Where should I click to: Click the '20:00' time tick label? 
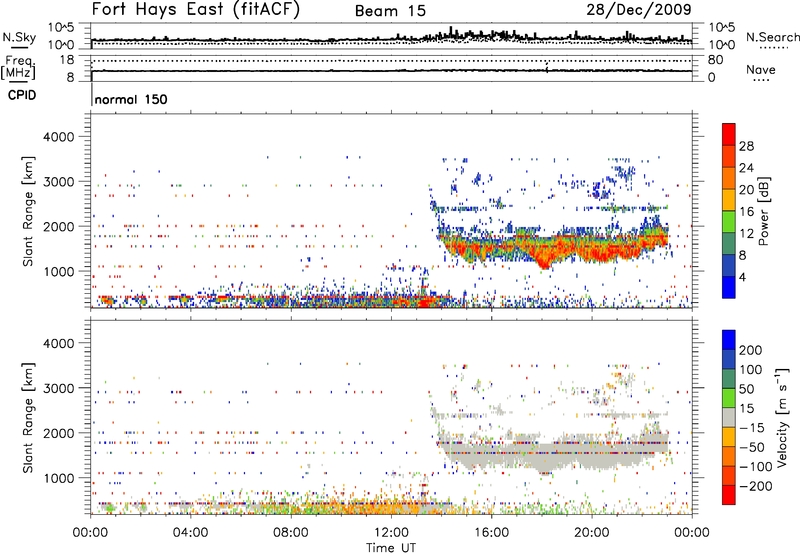coord(591,533)
